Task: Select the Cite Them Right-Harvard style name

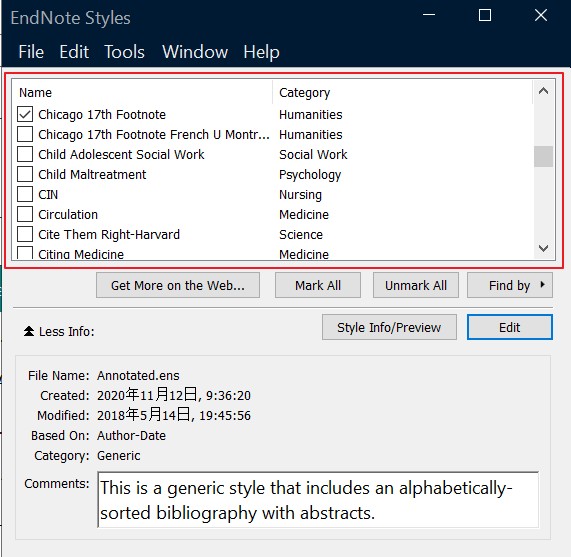Action: pyautogui.click(x=109, y=235)
